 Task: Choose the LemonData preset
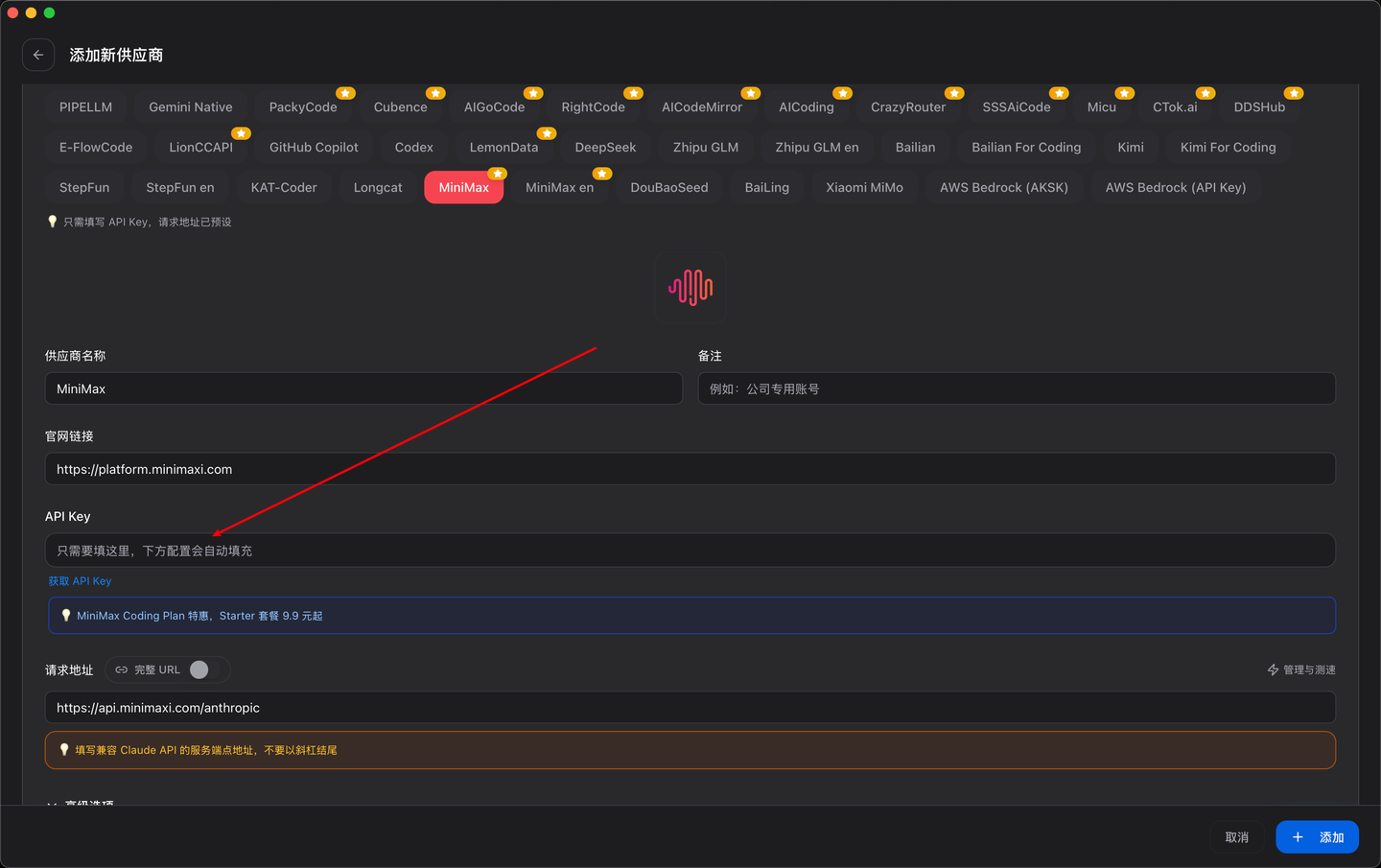pos(504,148)
